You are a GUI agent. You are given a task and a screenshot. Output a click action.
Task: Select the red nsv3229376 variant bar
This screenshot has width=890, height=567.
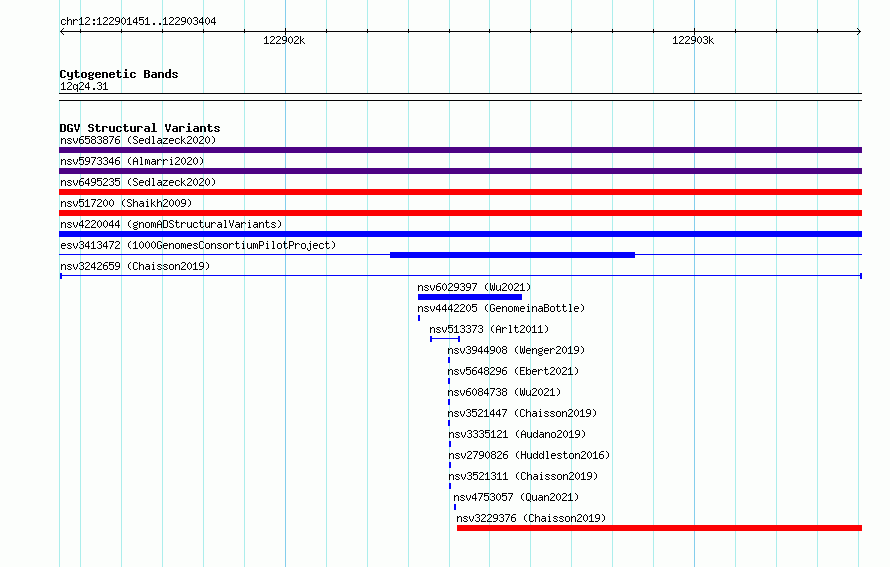point(660,528)
